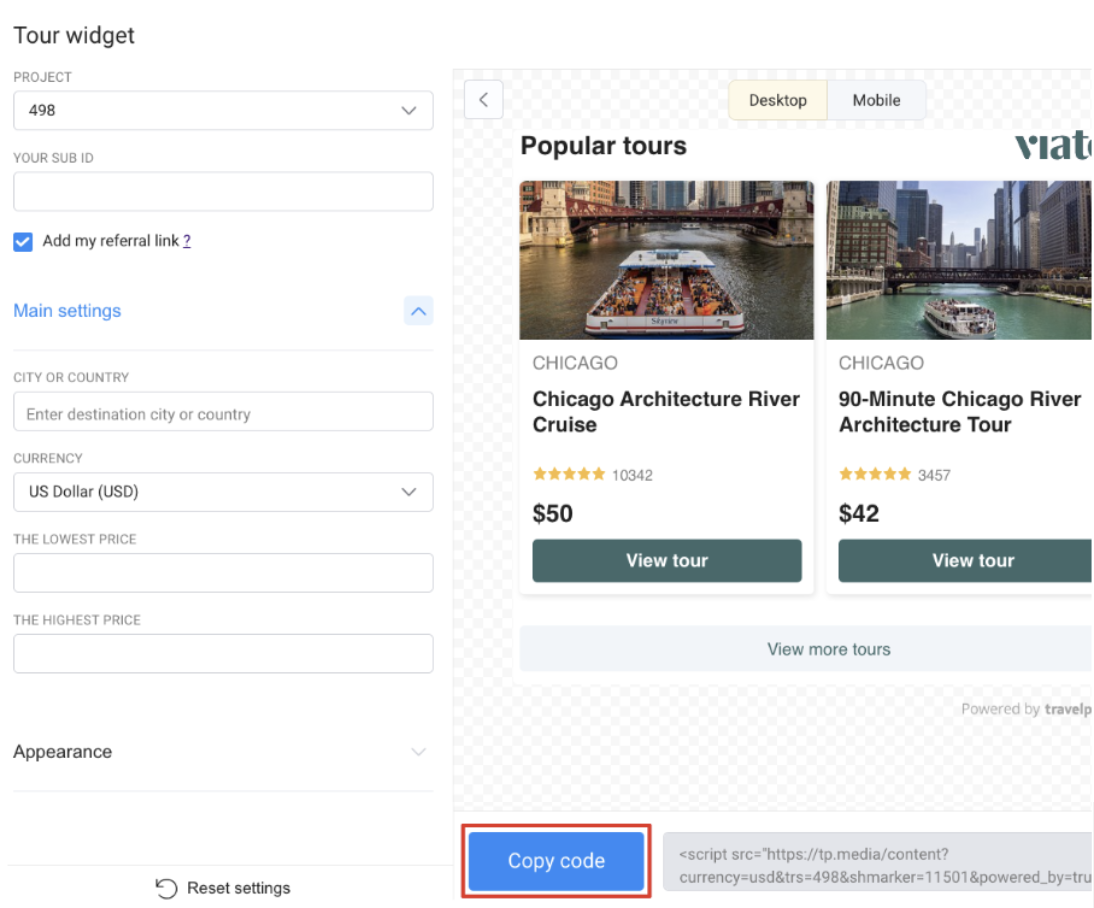
Task: Click the Lowest Price input field
Action: [223, 573]
